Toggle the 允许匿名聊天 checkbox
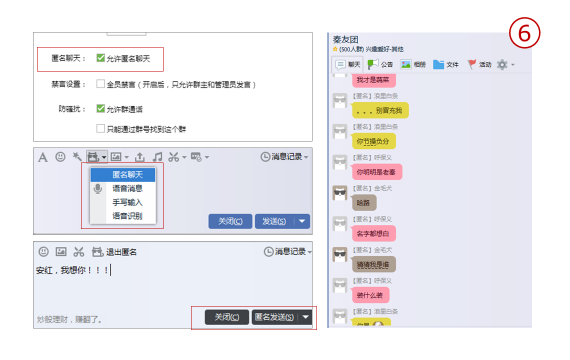Viewport: 570px width, 360px height. [100, 58]
